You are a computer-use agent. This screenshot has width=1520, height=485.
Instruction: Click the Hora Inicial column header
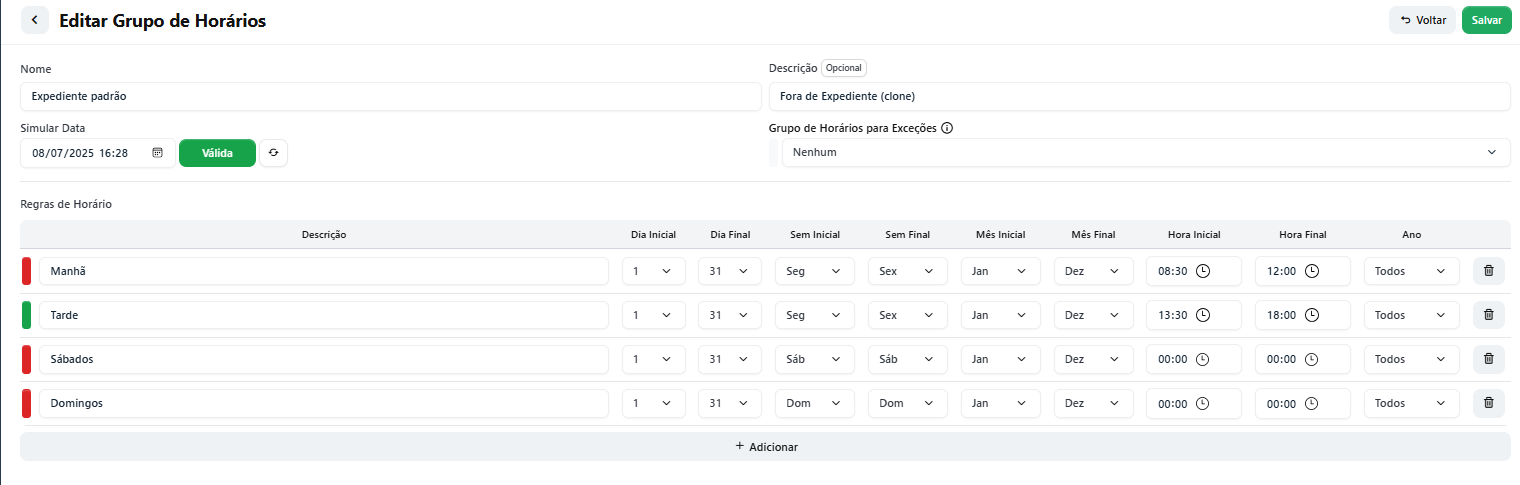pyautogui.click(x=1194, y=235)
